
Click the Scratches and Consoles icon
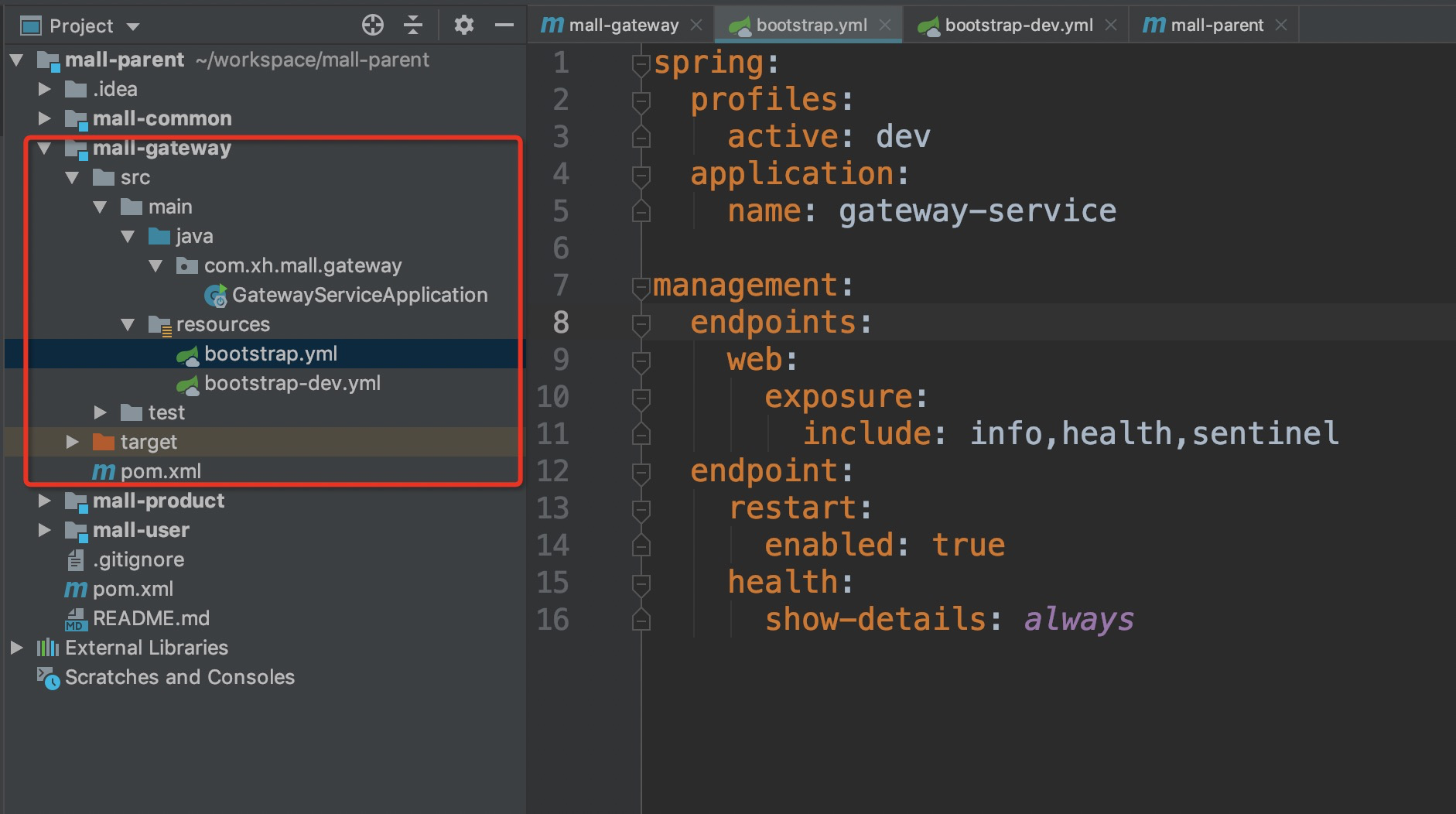coord(48,677)
